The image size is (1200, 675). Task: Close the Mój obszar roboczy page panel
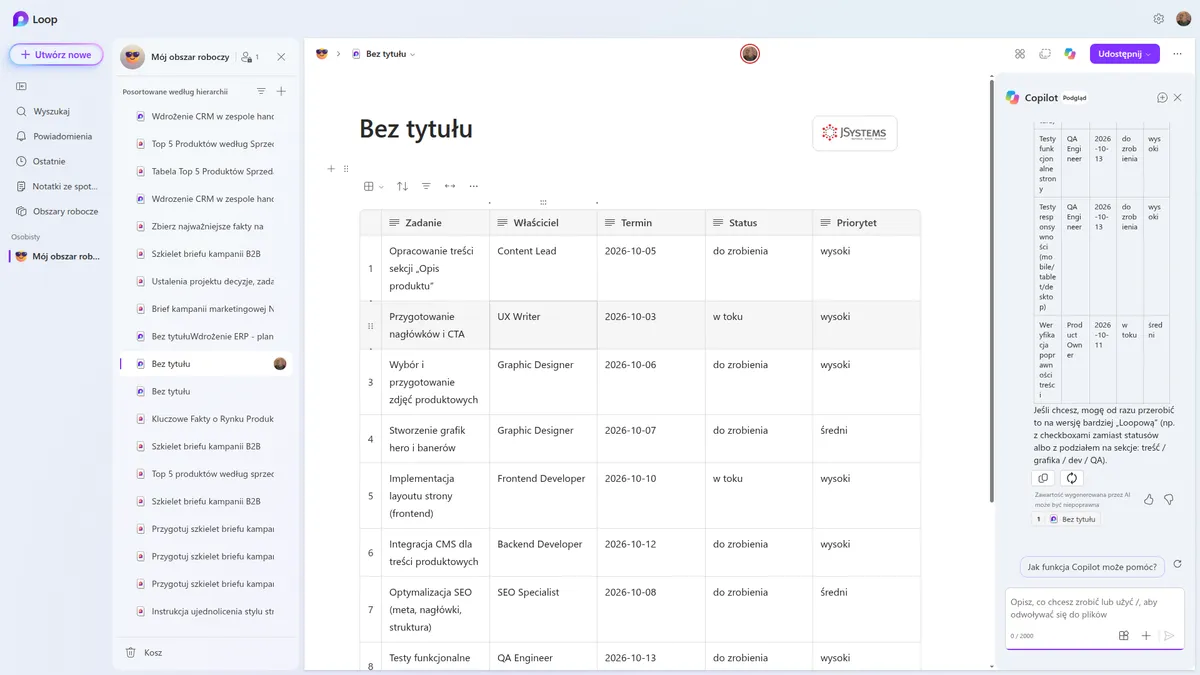[x=281, y=57]
